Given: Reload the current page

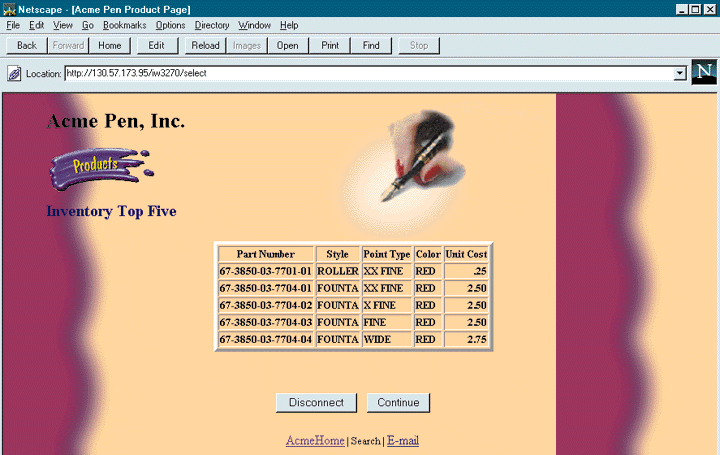Looking at the screenshot, I should (x=205, y=45).
